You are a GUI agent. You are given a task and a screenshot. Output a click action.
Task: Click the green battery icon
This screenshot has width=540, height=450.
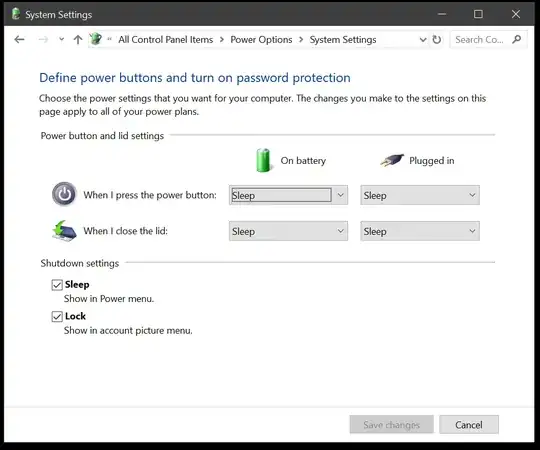(x=264, y=160)
